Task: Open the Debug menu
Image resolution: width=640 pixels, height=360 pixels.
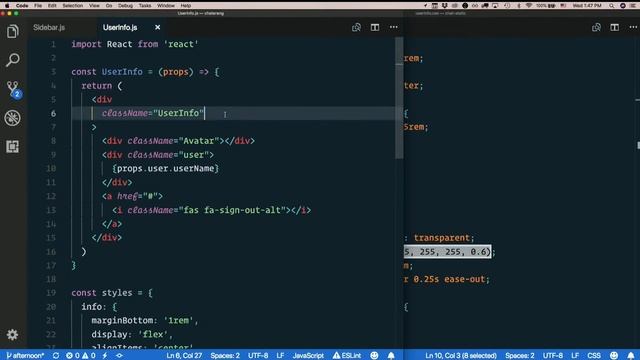Action: [125, 6]
